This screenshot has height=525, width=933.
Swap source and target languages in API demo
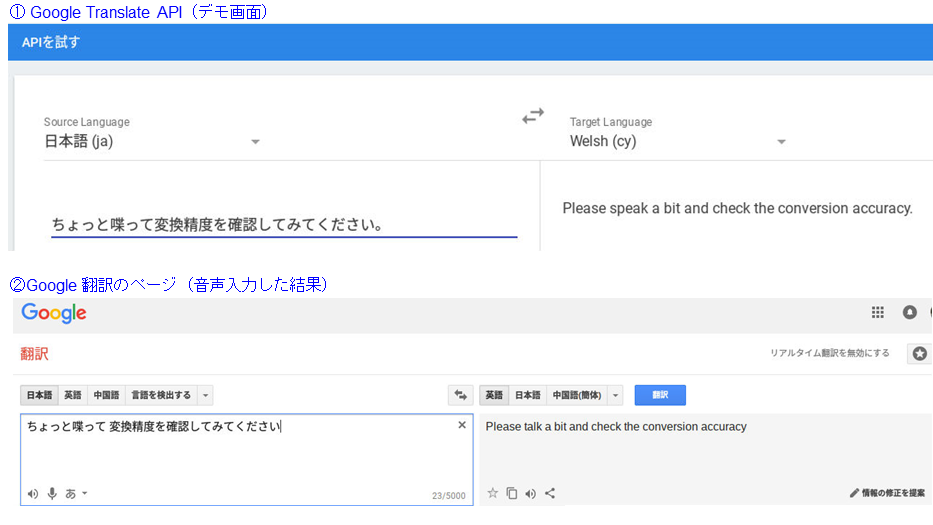click(533, 115)
